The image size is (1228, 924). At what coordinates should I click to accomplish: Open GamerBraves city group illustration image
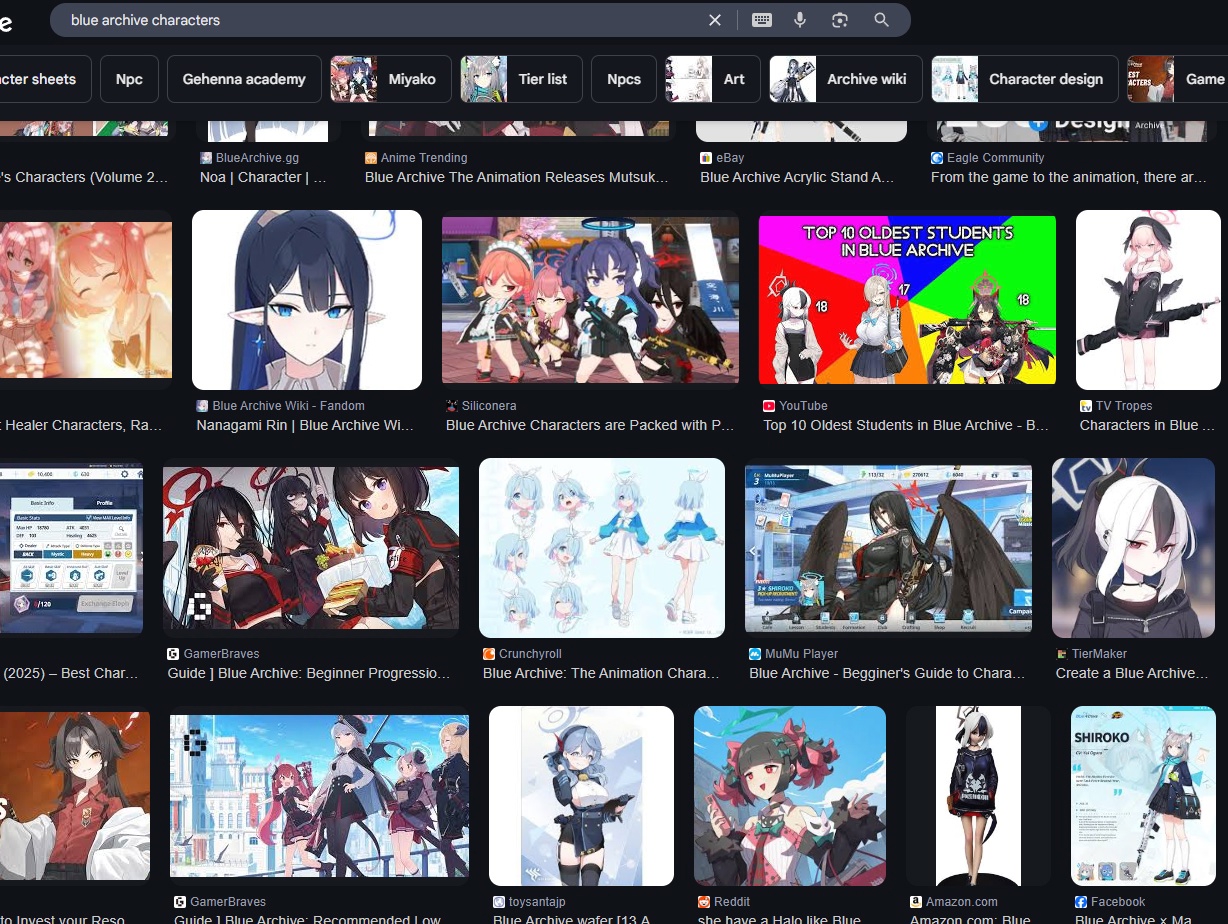319,796
